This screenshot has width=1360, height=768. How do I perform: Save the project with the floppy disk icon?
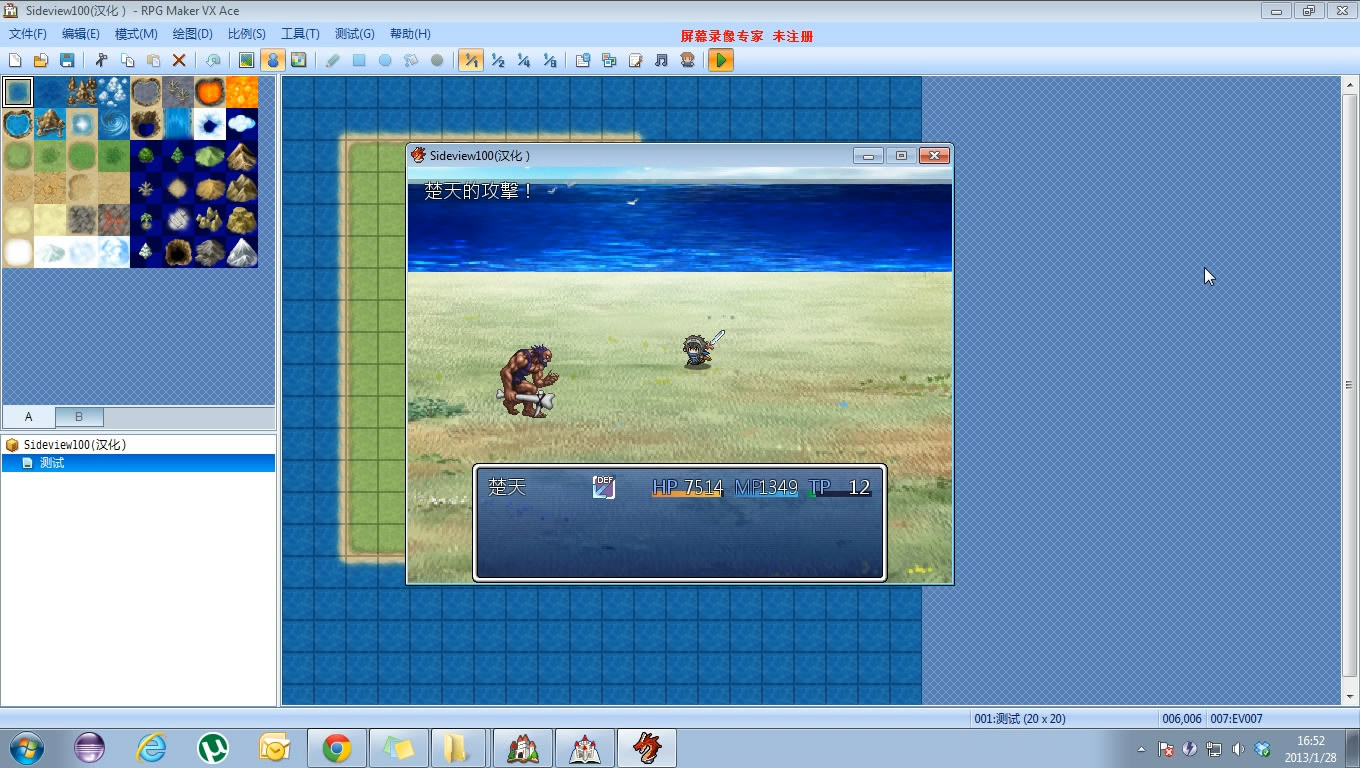[67, 60]
